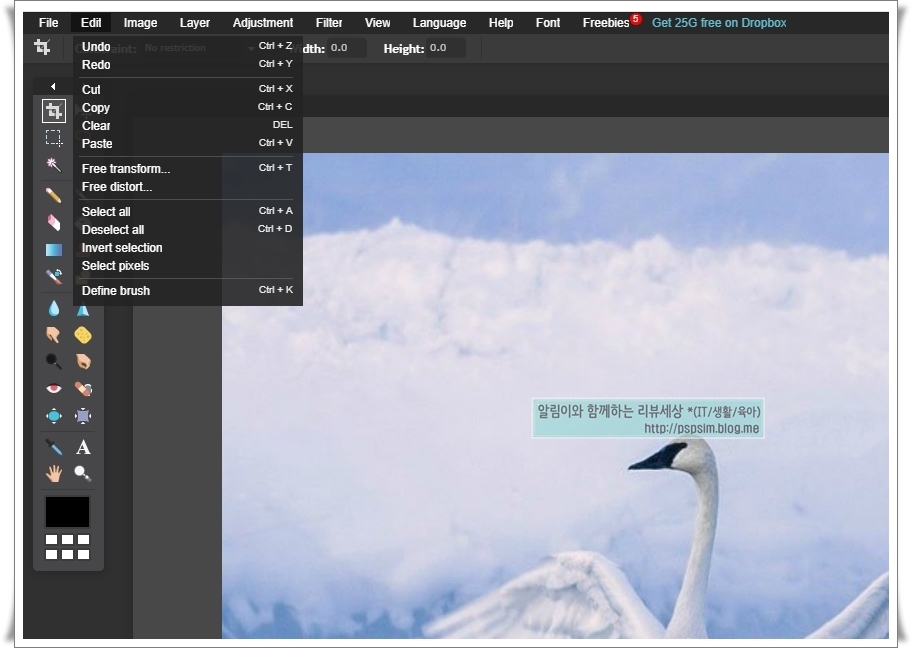Select the Smudge finger tool
Screen dimensions: 912x648
[x=54, y=335]
